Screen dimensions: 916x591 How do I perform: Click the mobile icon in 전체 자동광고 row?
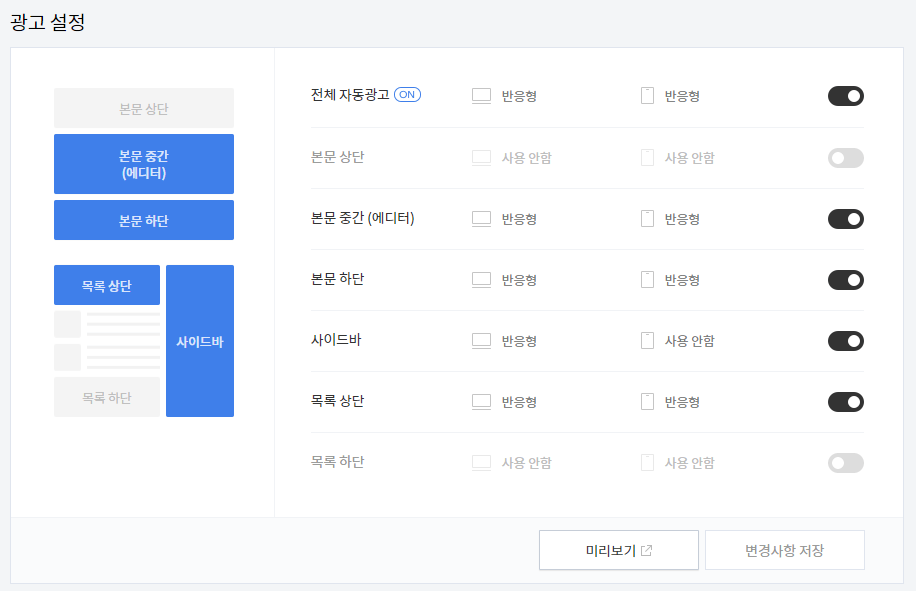tap(647, 96)
